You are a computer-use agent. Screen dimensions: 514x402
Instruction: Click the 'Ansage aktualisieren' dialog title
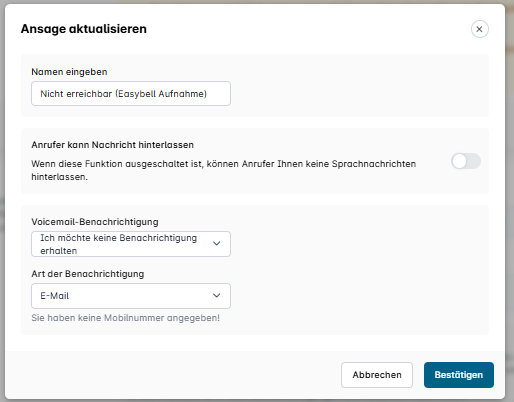coord(84,29)
